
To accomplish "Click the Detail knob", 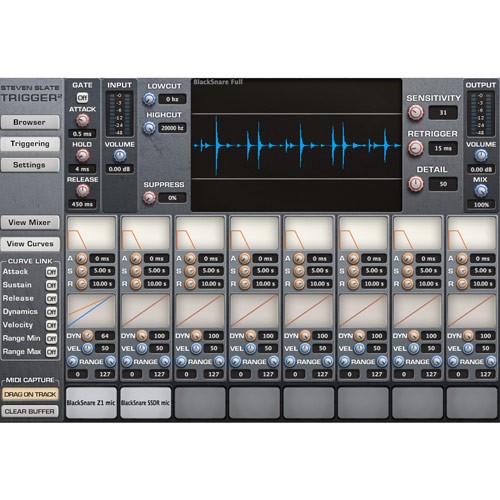I will point(416,184).
